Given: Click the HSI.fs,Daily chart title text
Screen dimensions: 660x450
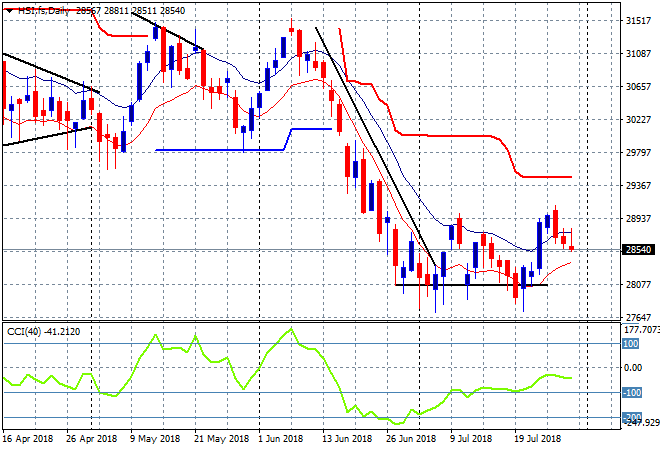Looking at the screenshot, I should (43, 11).
